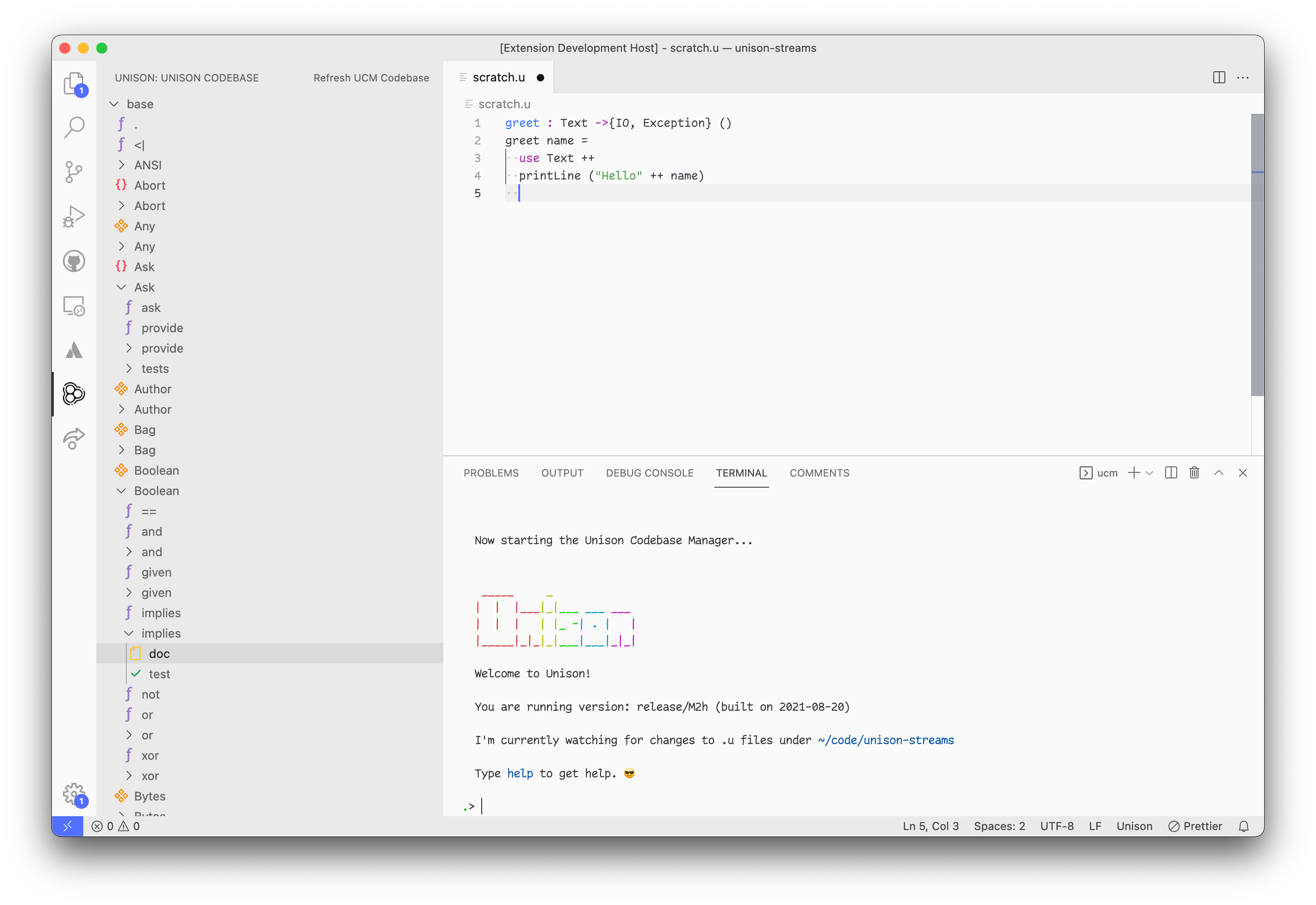Toggle Prettier formatter status item
Screen dimensions: 1316x905
[1195, 826]
